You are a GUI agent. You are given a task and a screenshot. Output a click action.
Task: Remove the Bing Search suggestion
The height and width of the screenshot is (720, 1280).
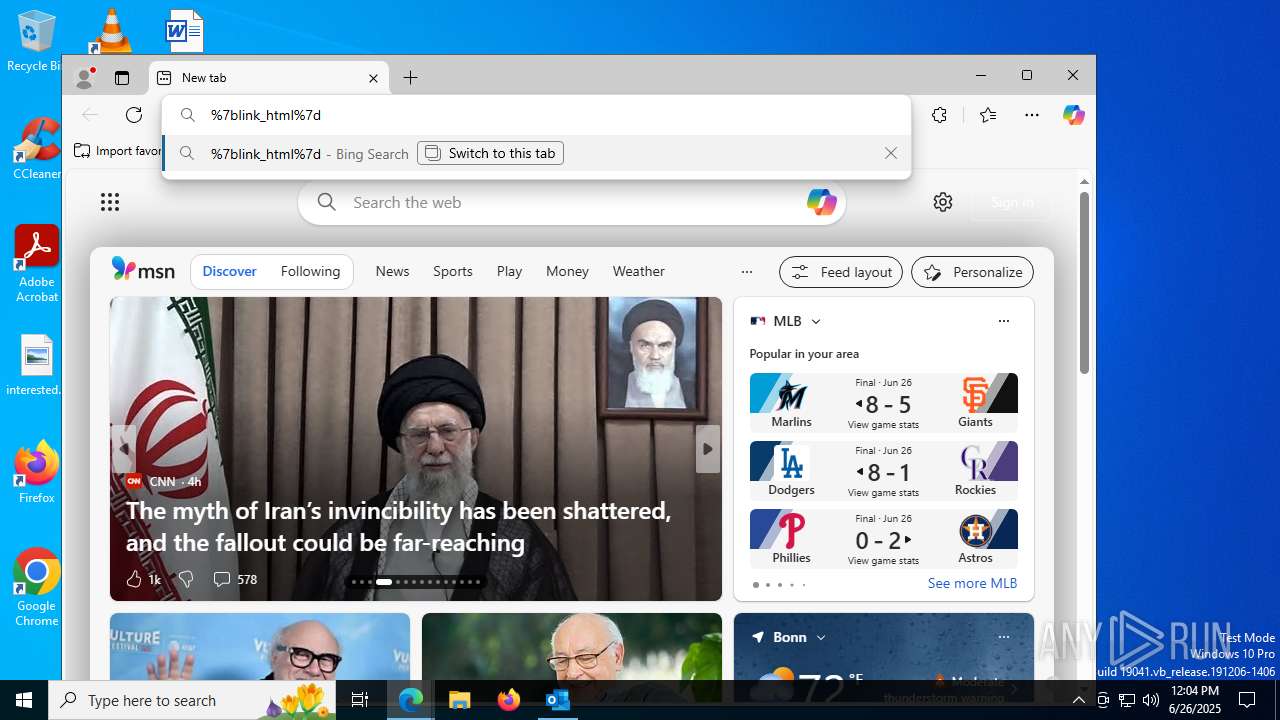point(890,153)
